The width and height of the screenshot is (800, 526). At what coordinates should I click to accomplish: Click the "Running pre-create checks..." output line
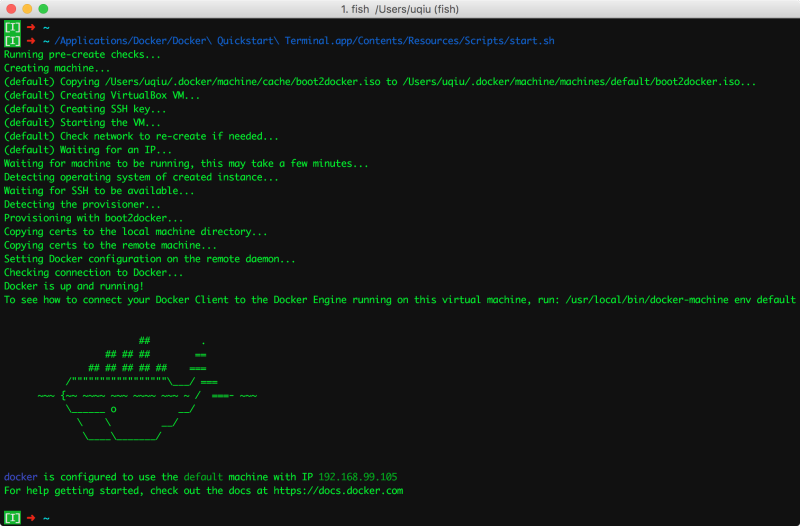pyautogui.click(x=82, y=54)
